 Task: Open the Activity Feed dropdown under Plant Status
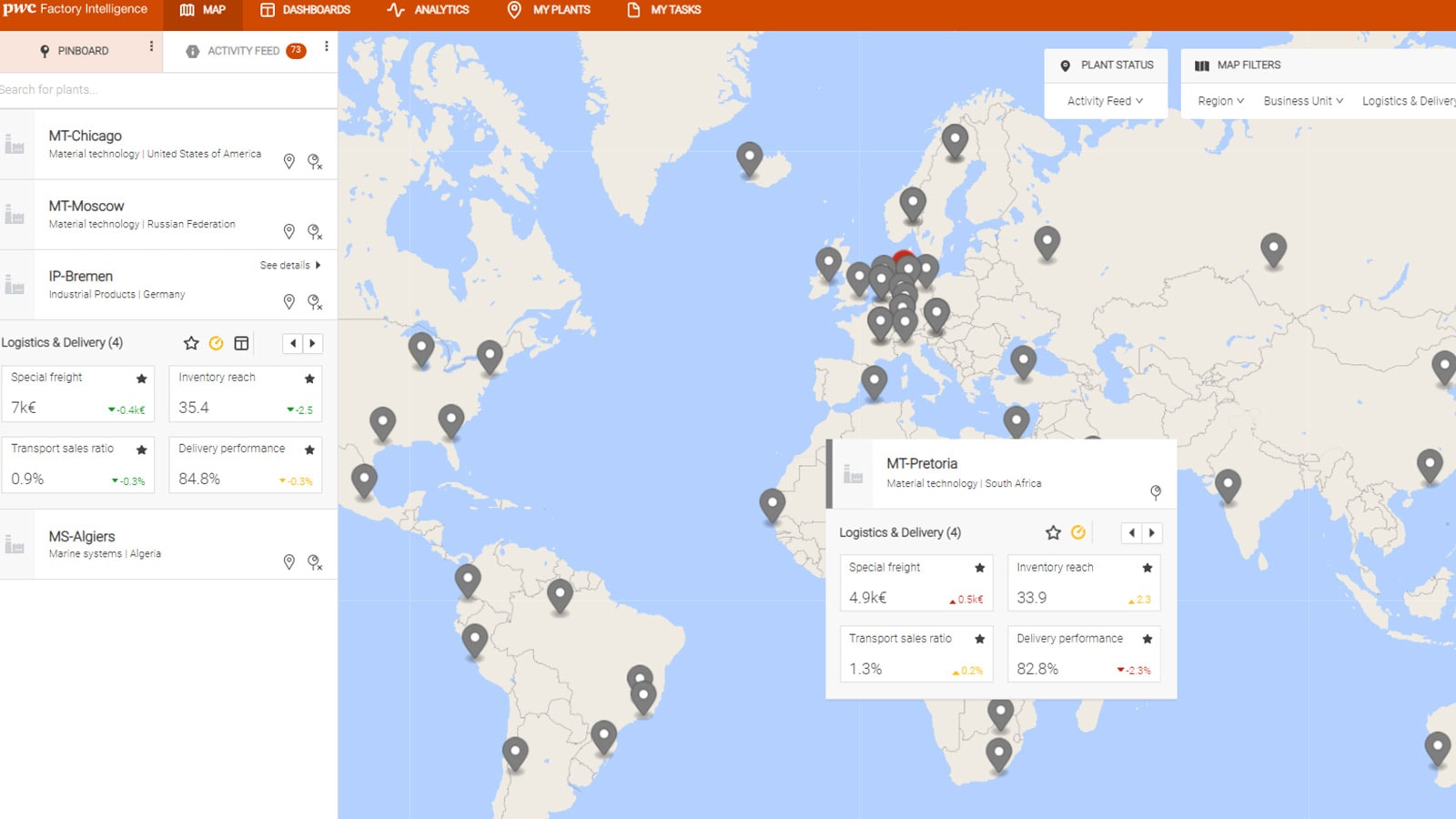click(x=1105, y=101)
